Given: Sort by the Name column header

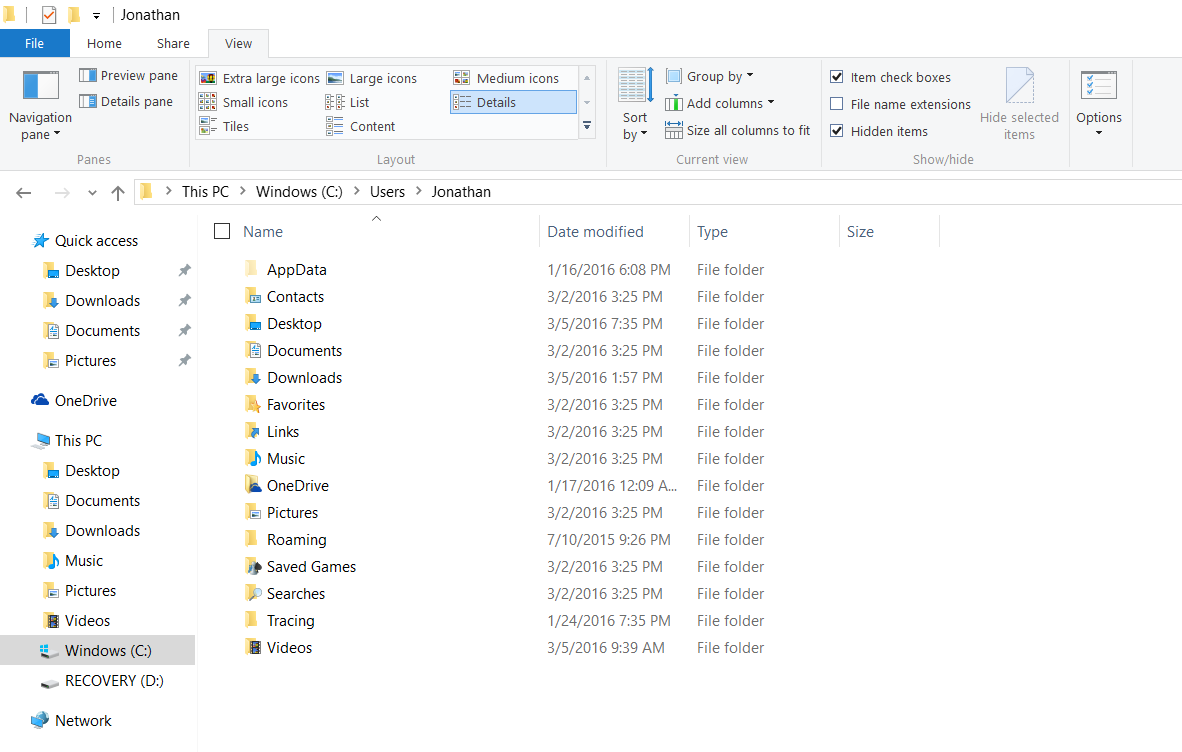Looking at the screenshot, I should click(262, 232).
